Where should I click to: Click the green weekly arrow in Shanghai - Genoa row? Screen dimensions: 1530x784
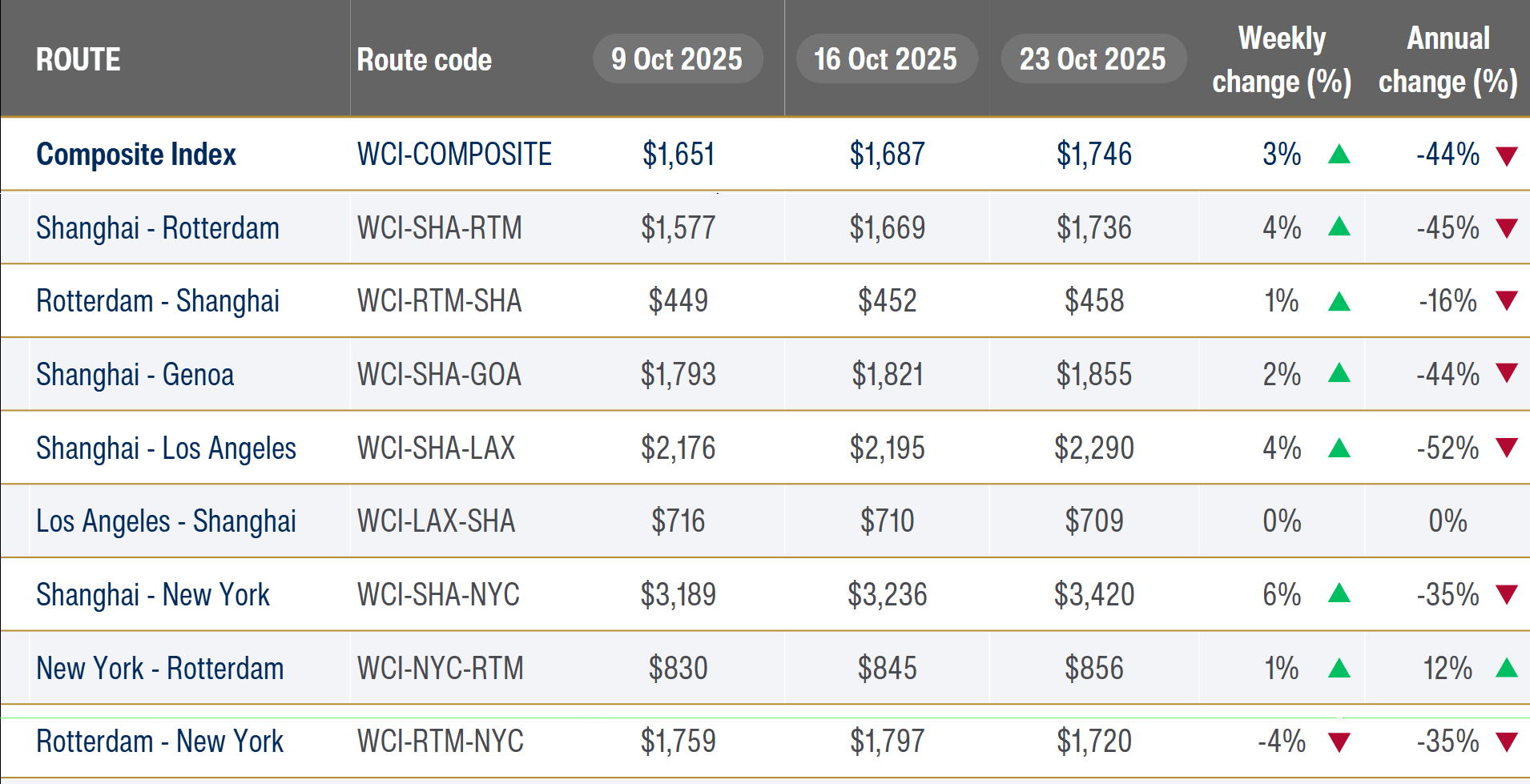click(x=1339, y=374)
